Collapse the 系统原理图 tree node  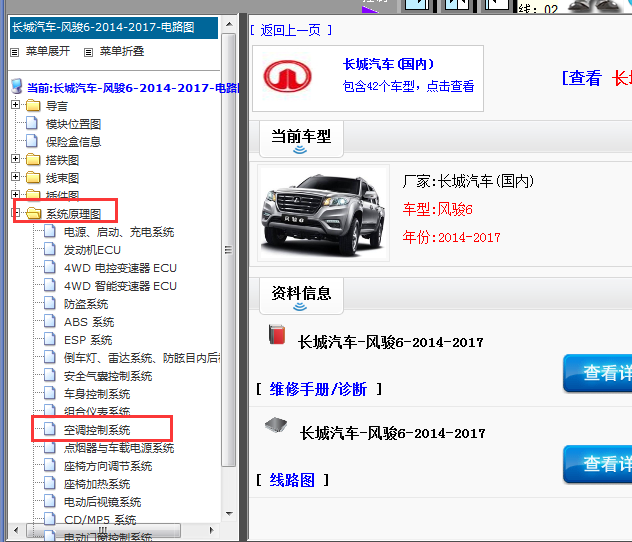click(x=16, y=212)
